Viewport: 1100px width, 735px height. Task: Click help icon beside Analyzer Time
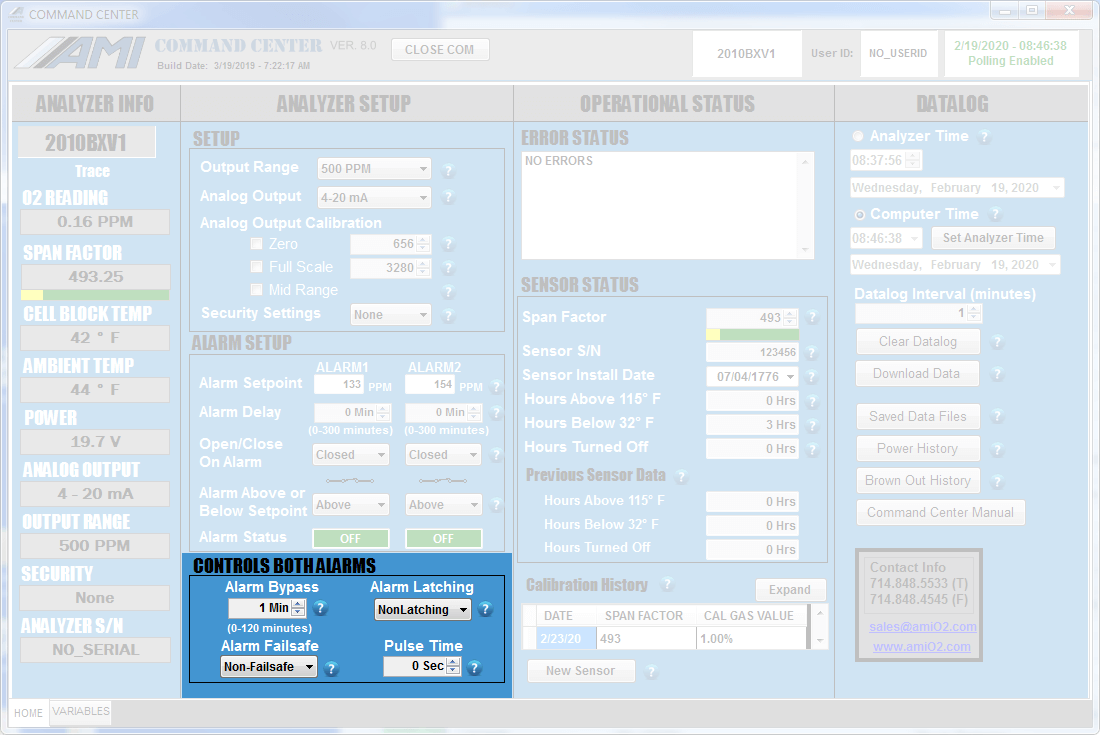click(984, 137)
